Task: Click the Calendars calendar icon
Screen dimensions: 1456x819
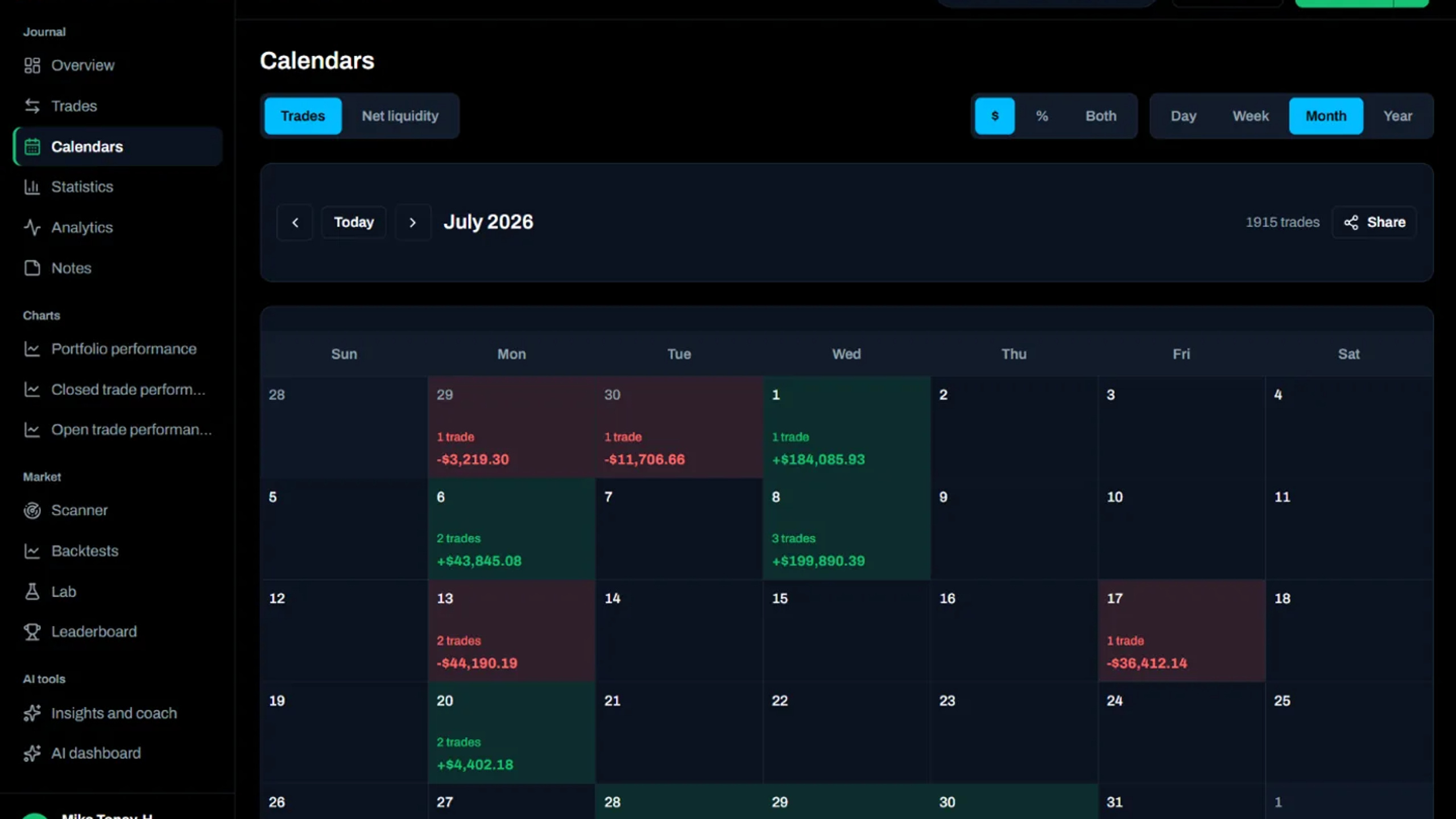Action: pos(32,147)
